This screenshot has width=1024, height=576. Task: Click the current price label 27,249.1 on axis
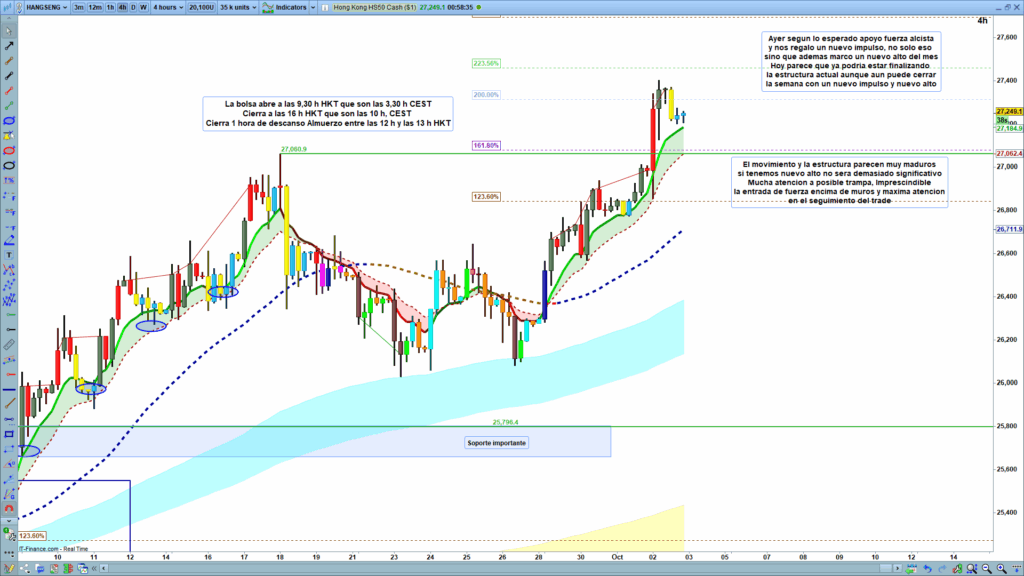pos(1008,111)
